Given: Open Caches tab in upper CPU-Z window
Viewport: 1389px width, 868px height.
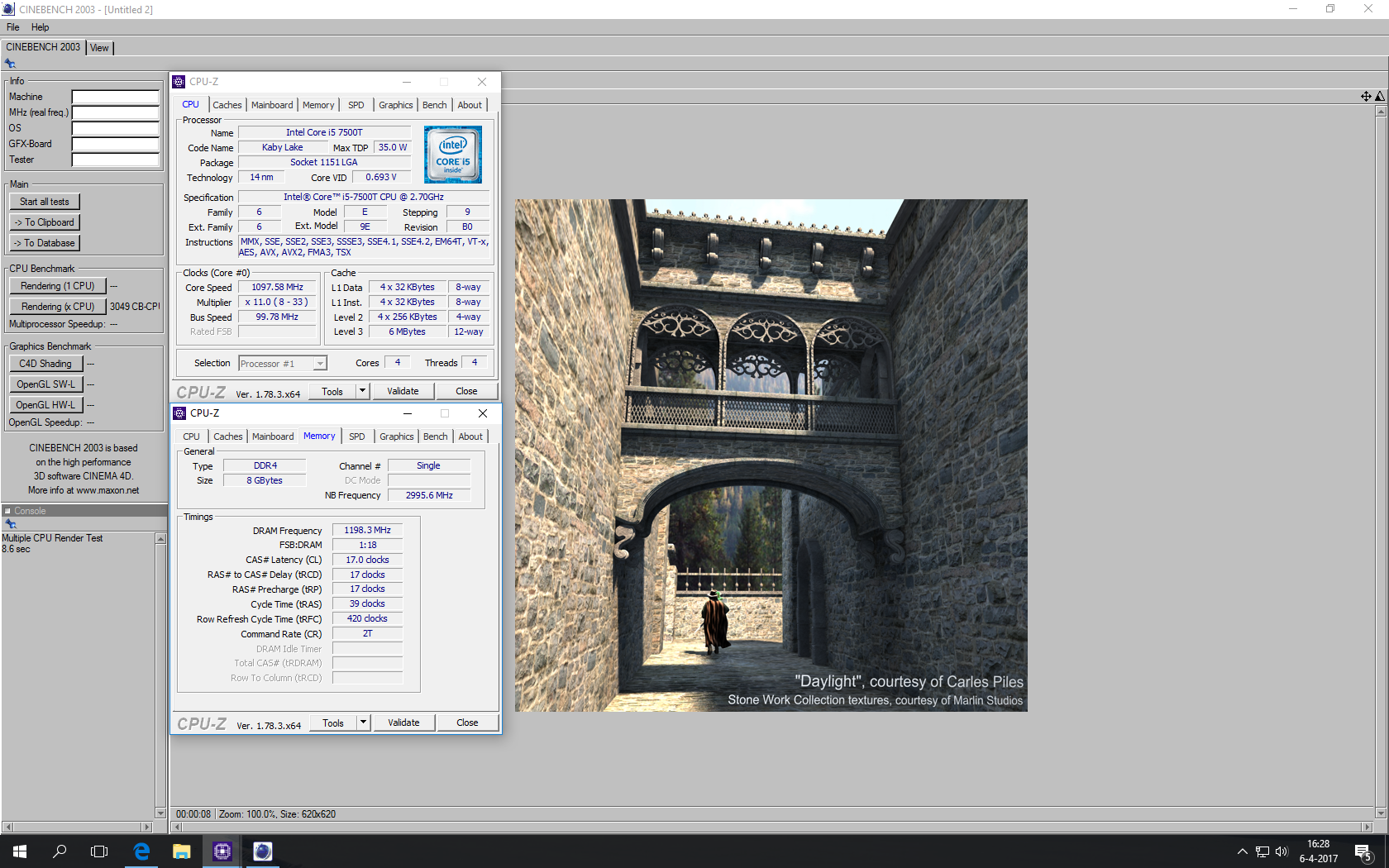Looking at the screenshot, I should click(x=227, y=105).
